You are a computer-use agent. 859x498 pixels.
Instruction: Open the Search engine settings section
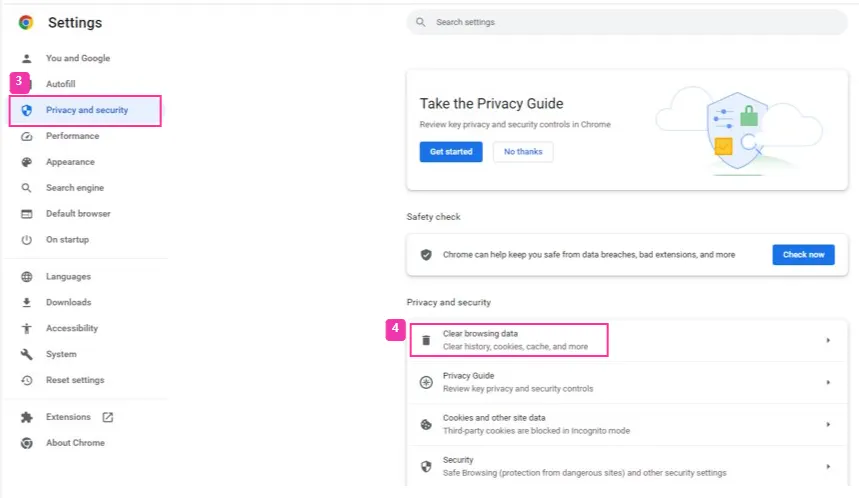point(74,188)
